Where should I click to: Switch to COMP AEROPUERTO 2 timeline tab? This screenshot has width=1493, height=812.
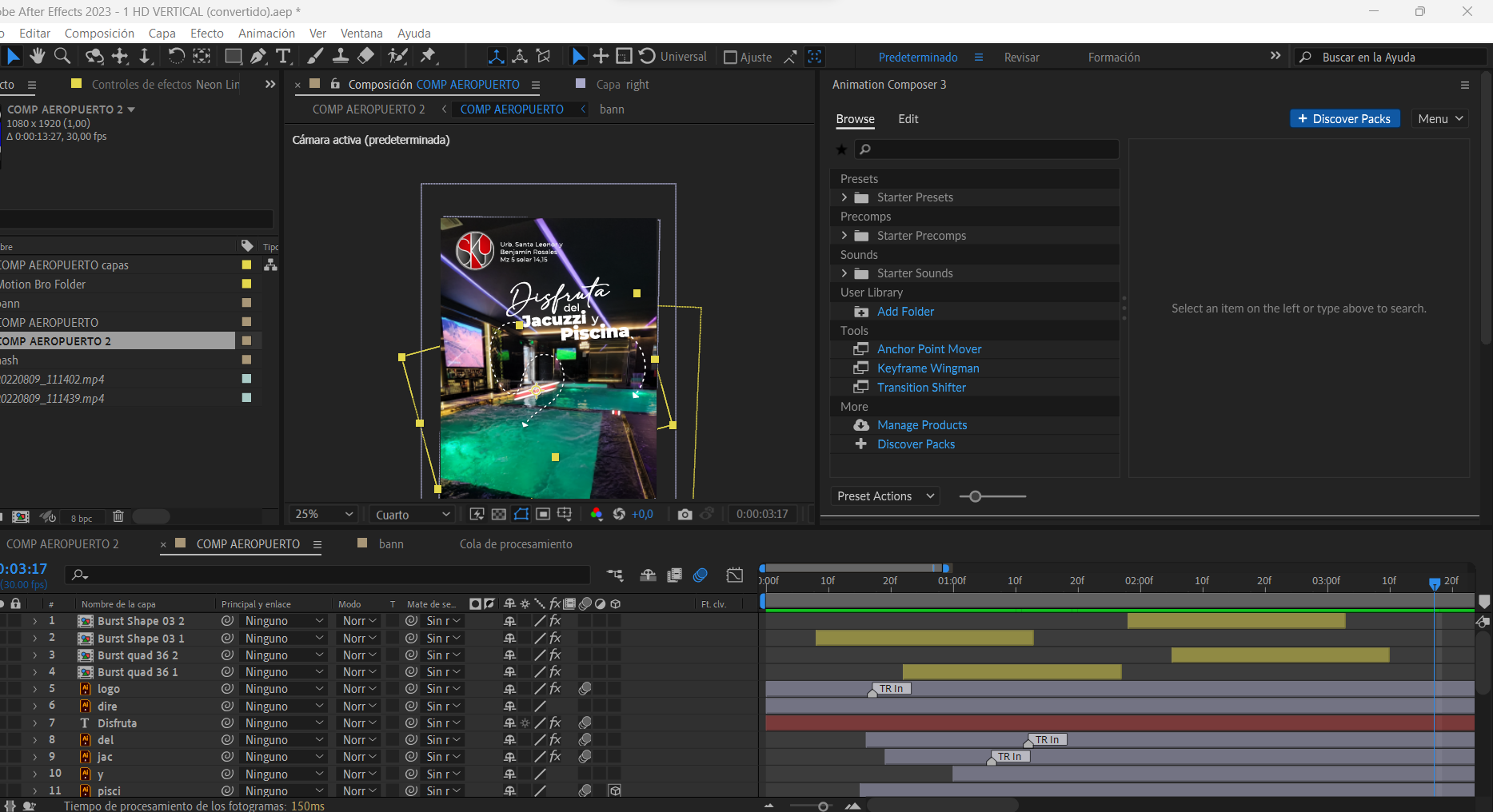[x=62, y=544]
